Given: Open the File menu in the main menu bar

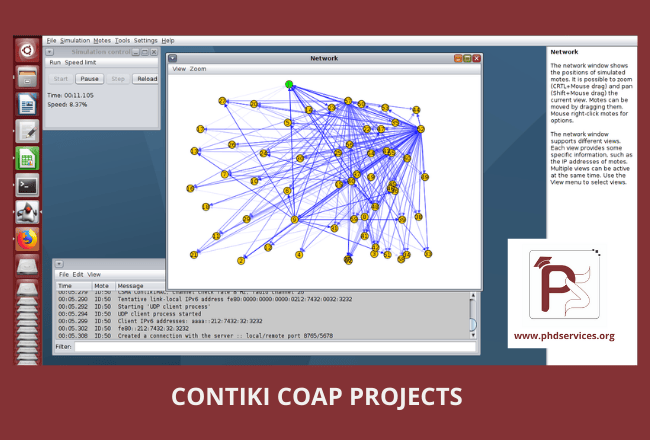Looking at the screenshot, I should point(51,41).
